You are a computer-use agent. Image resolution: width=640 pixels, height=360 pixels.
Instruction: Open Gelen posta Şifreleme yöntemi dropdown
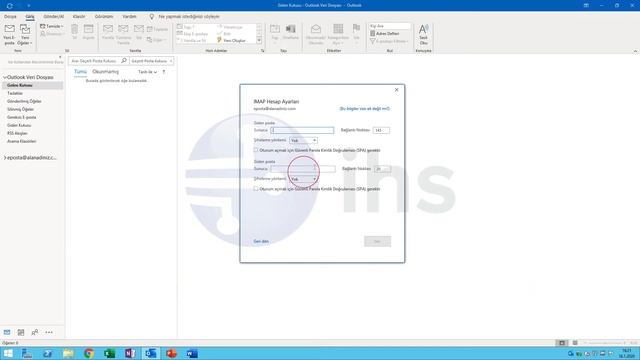coord(303,140)
